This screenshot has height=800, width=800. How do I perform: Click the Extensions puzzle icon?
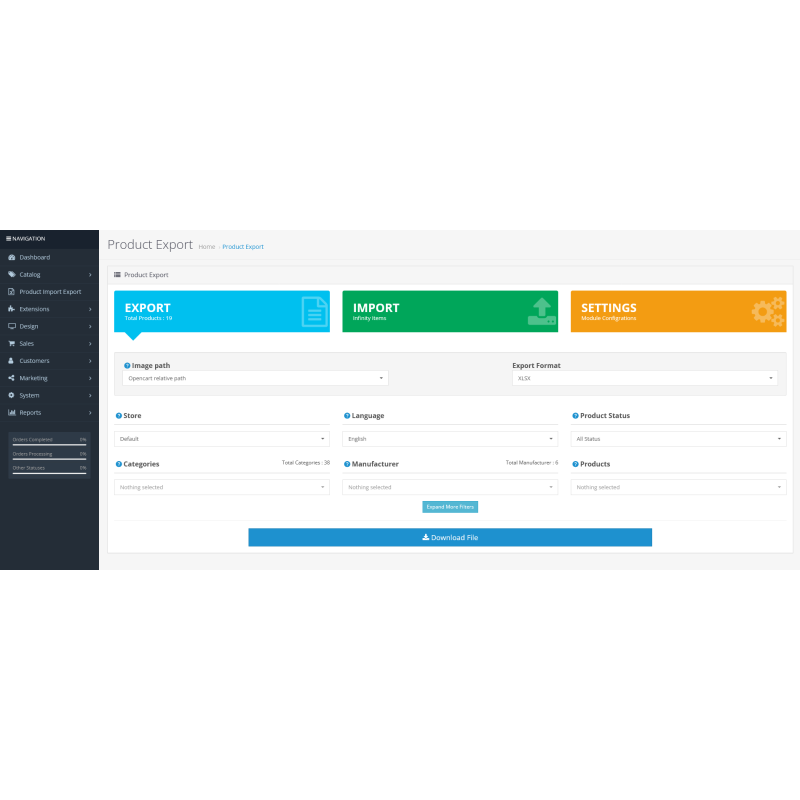point(14,308)
